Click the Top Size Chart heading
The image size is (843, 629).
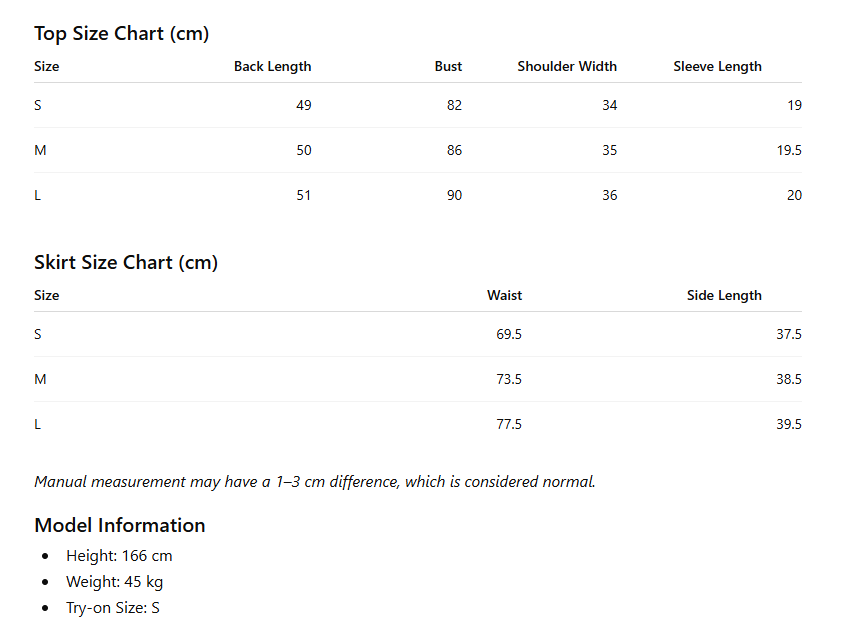(122, 33)
